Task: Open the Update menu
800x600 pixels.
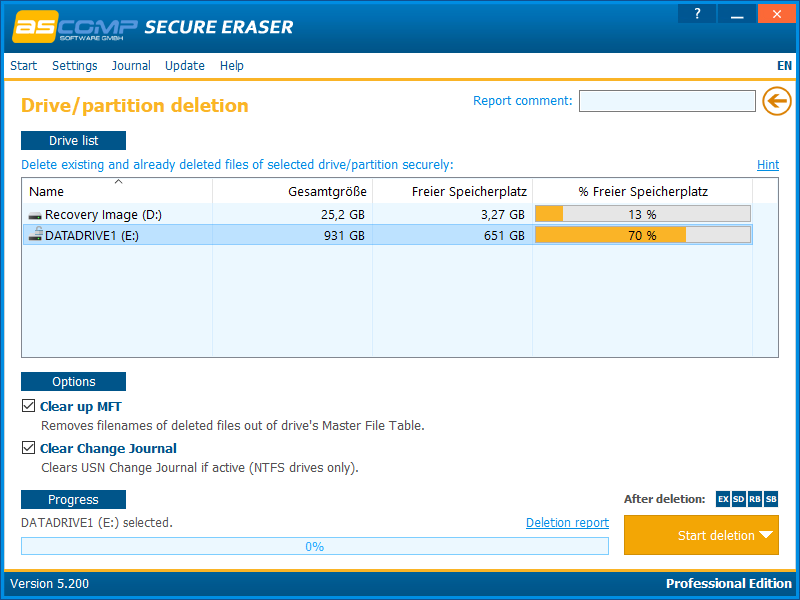Action: pos(184,66)
